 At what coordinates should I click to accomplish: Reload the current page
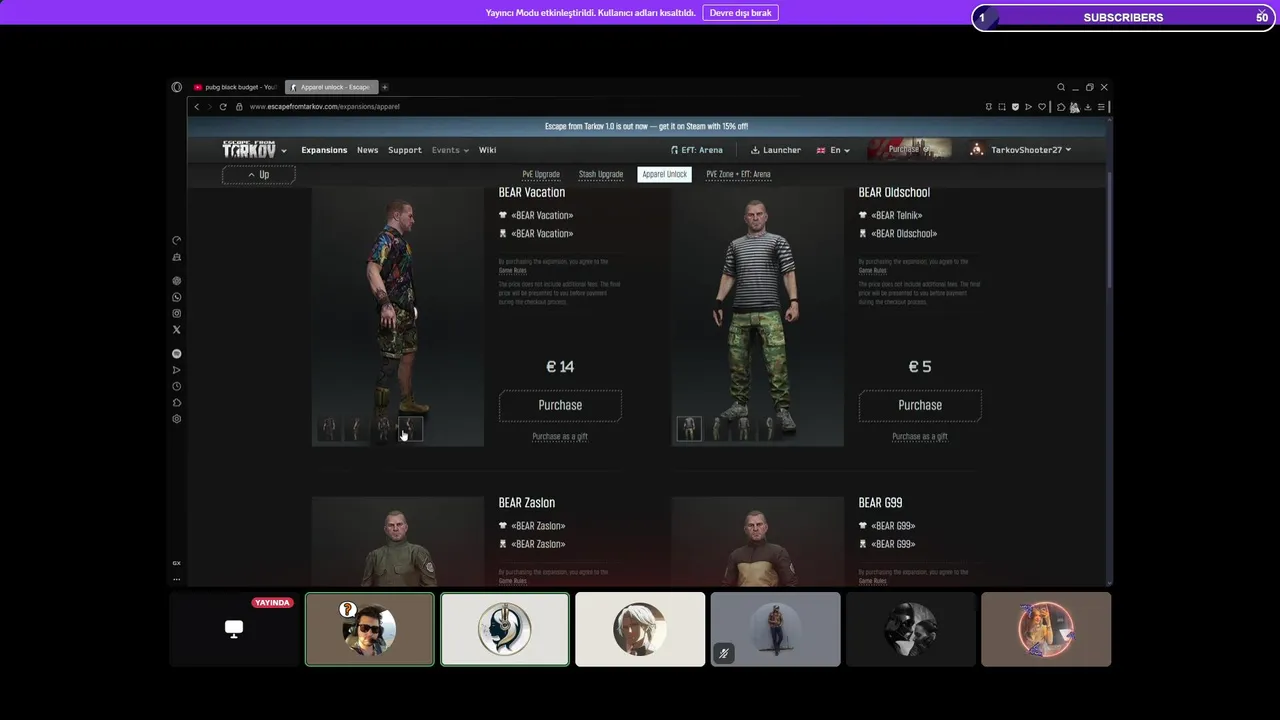(223, 107)
